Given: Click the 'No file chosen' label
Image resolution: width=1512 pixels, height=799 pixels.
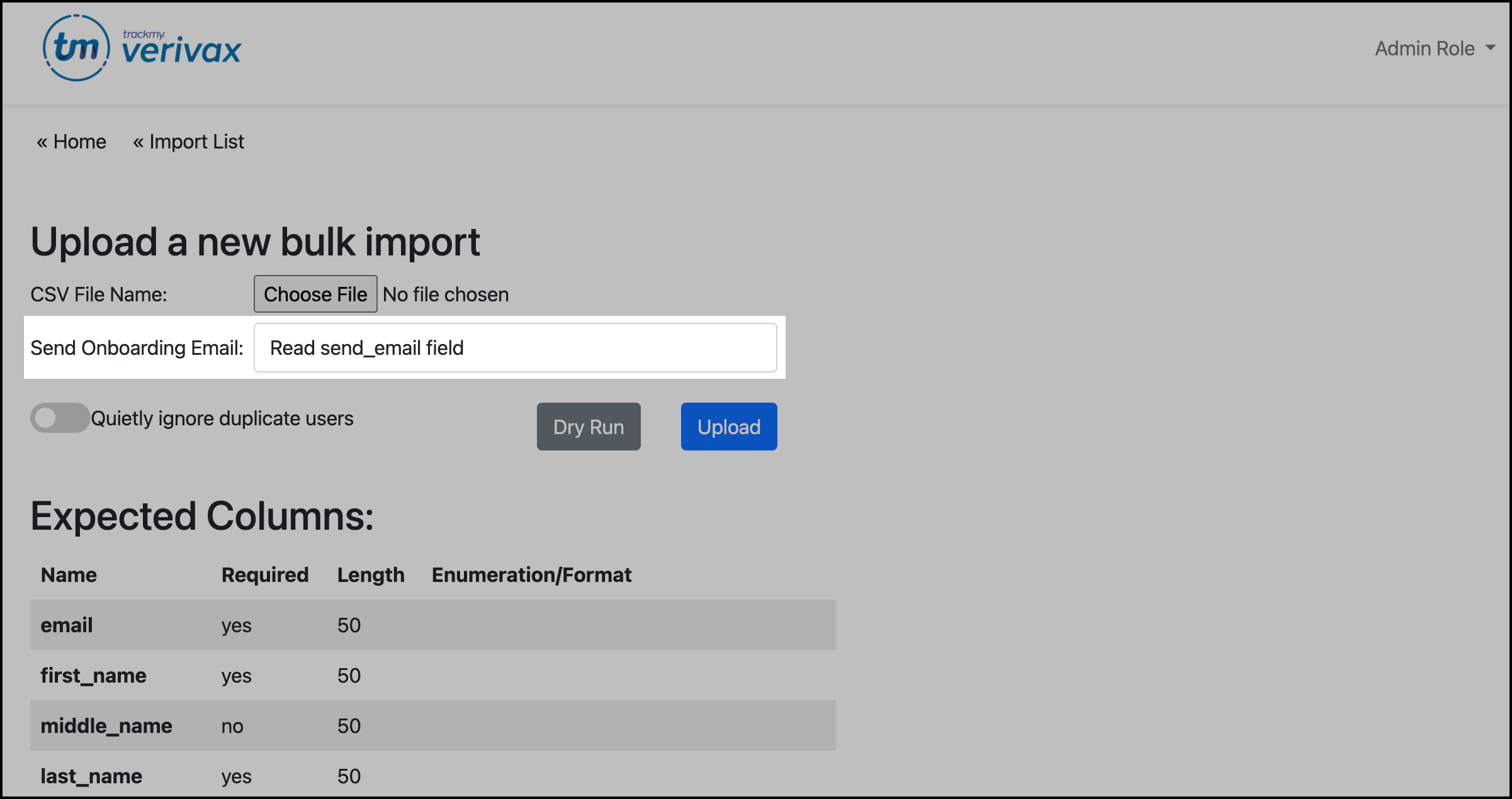Looking at the screenshot, I should coord(446,293).
